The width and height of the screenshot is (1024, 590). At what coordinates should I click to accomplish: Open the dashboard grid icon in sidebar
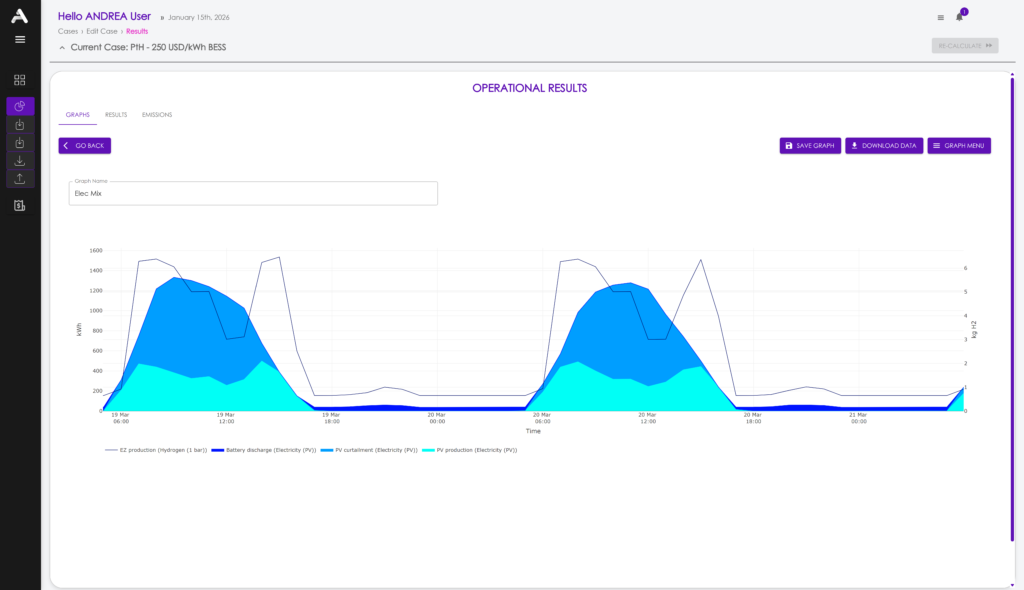pos(20,80)
